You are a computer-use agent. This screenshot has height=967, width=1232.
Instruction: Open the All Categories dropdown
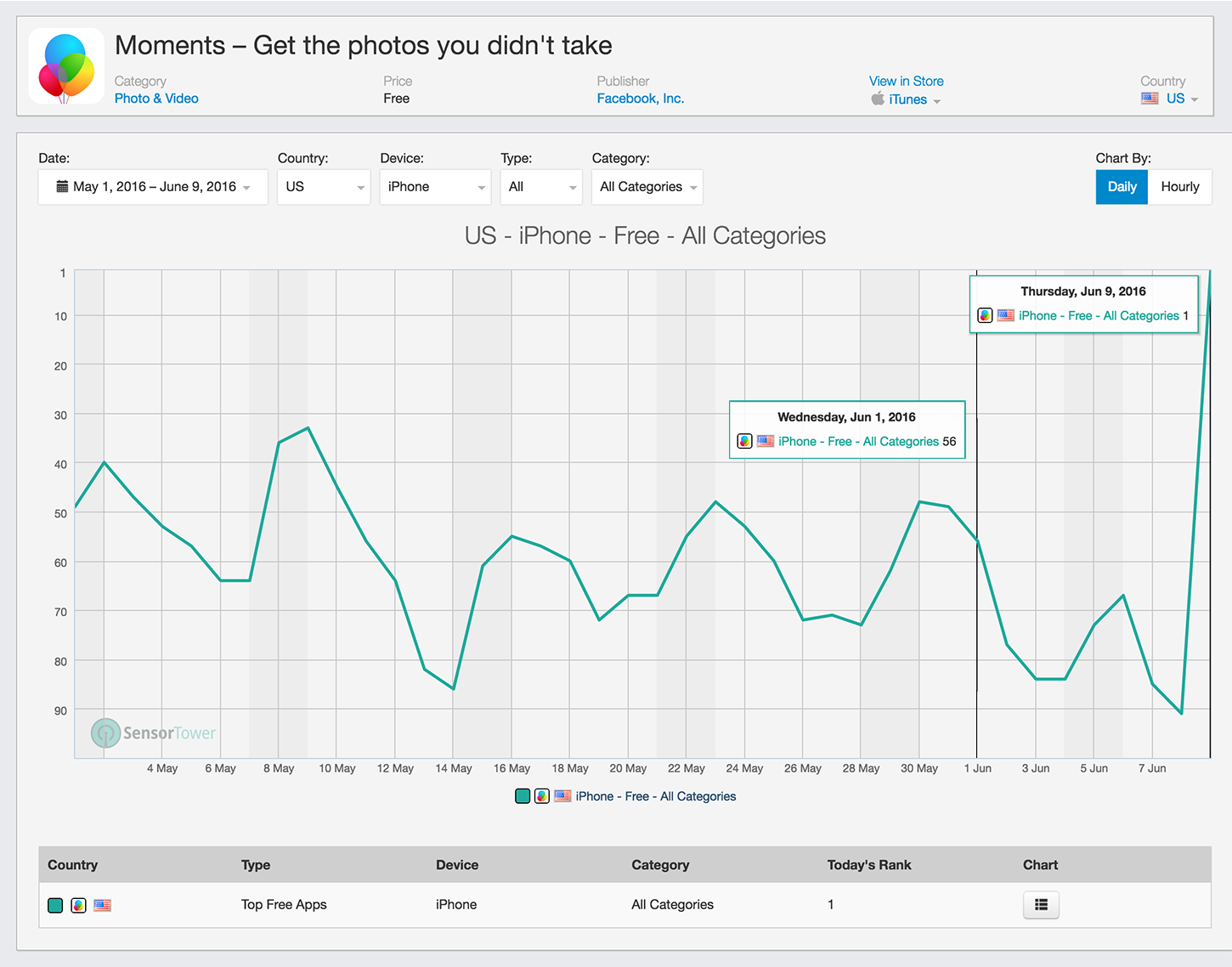tap(647, 187)
